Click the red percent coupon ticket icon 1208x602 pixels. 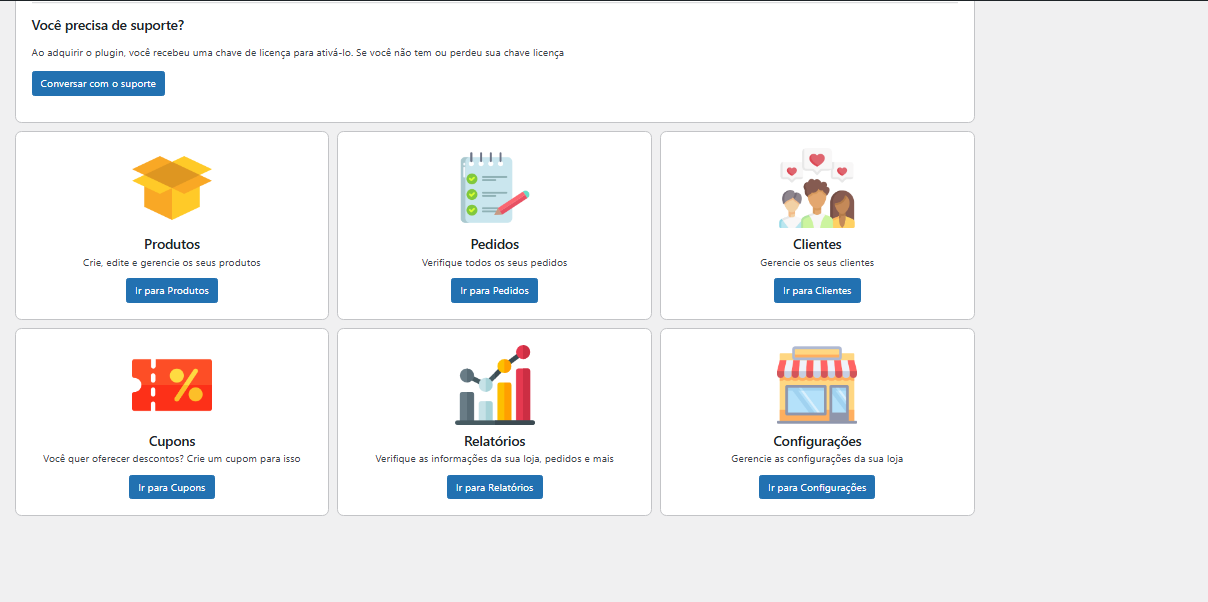[172, 385]
